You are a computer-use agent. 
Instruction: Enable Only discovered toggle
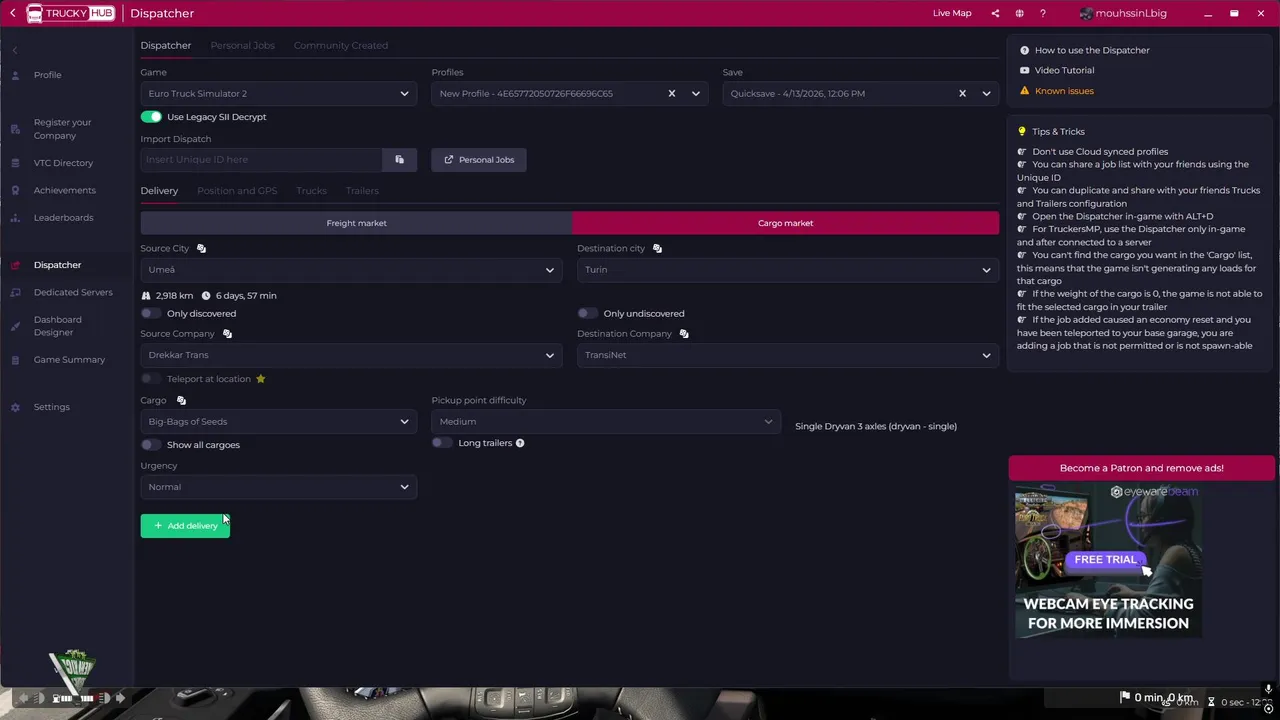pos(150,314)
